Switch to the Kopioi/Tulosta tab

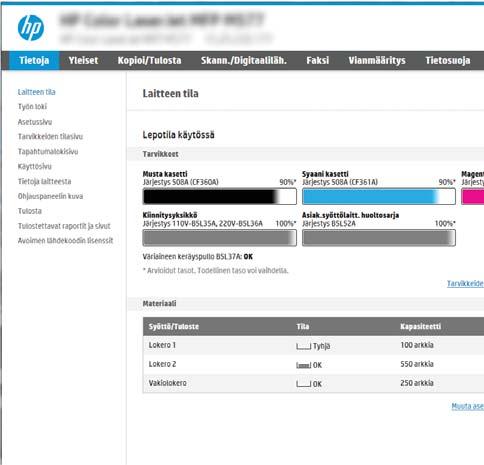[149, 60]
